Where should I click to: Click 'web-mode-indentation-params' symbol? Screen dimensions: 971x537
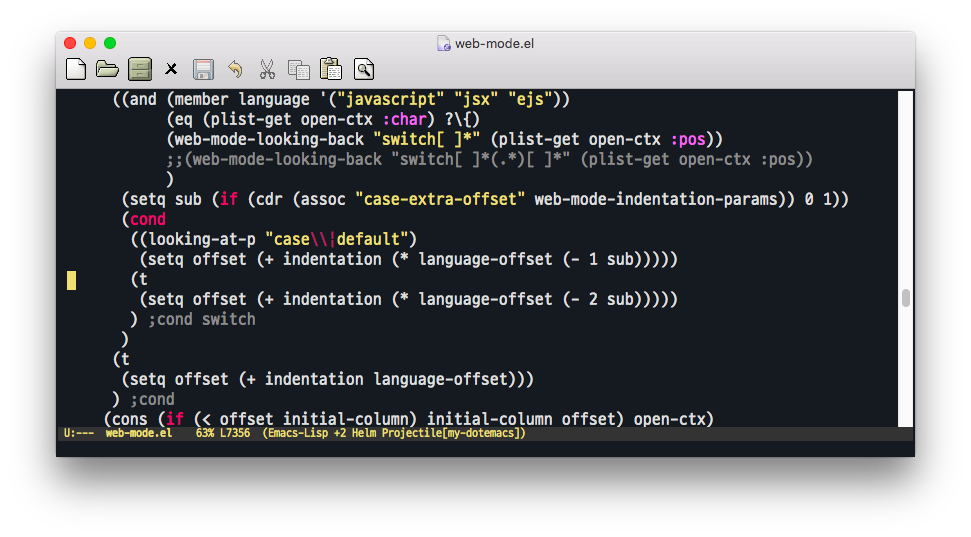(x=656, y=199)
